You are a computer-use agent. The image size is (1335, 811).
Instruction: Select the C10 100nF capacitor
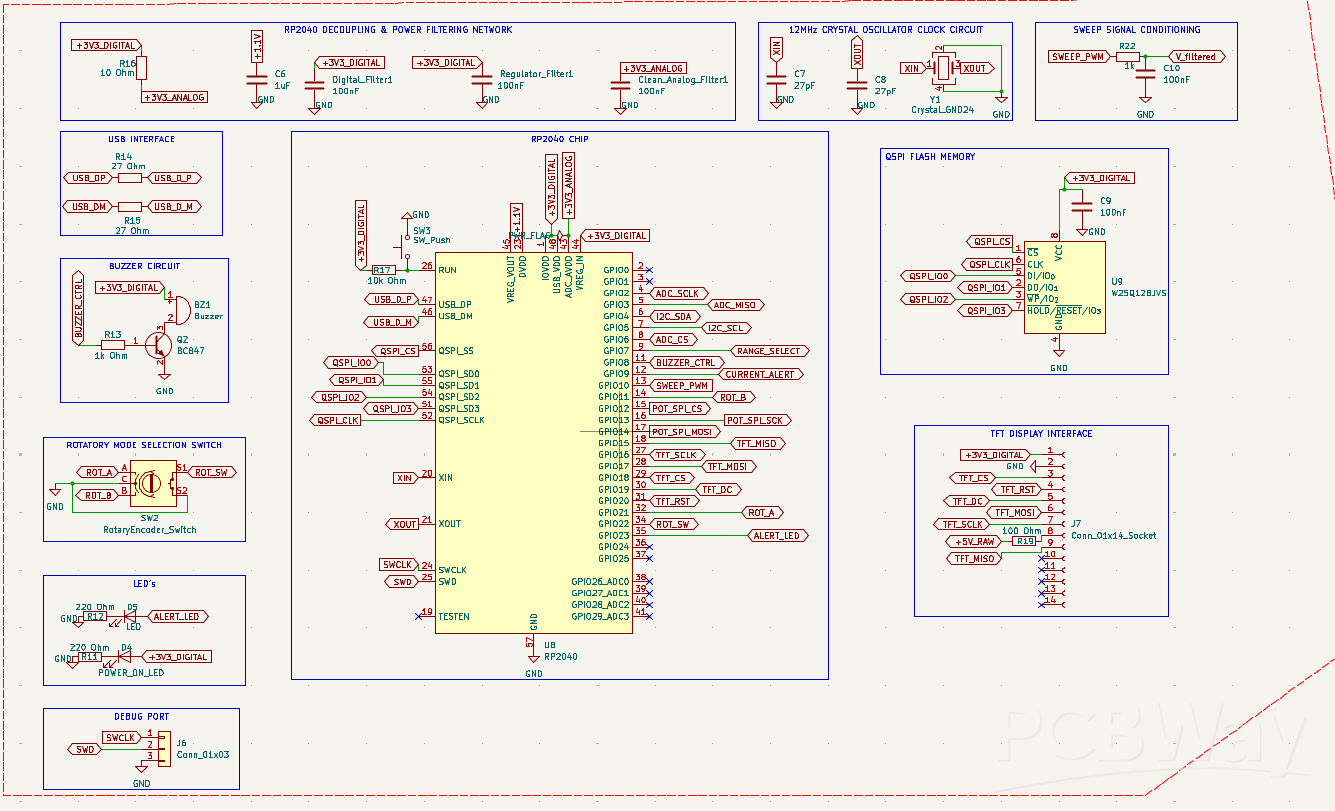[x=1146, y=74]
